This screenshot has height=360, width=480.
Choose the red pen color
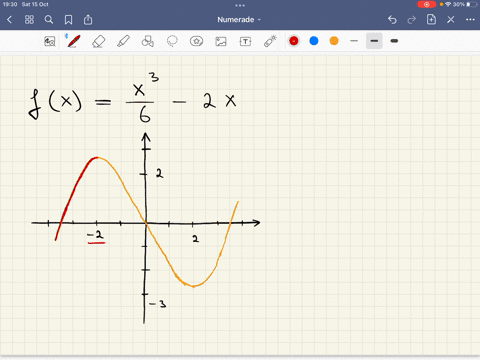[294, 41]
